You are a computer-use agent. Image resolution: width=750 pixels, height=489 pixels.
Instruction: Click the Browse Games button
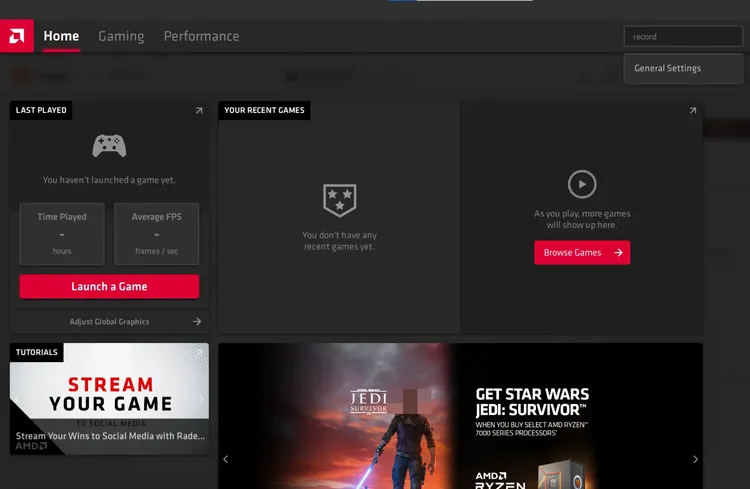pyautogui.click(x=582, y=253)
